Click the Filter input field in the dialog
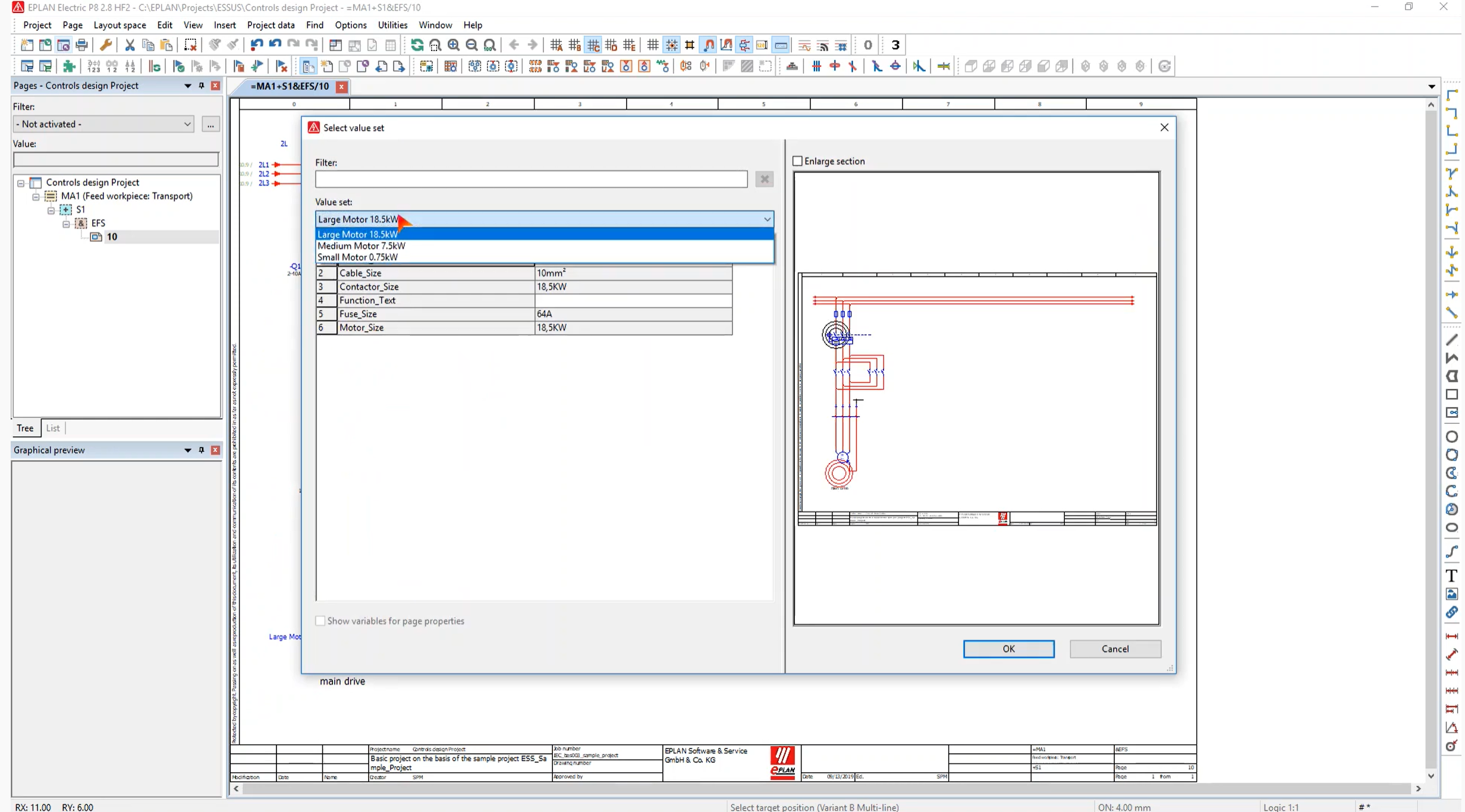Image resolution: width=1465 pixels, height=812 pixels. 531,179
